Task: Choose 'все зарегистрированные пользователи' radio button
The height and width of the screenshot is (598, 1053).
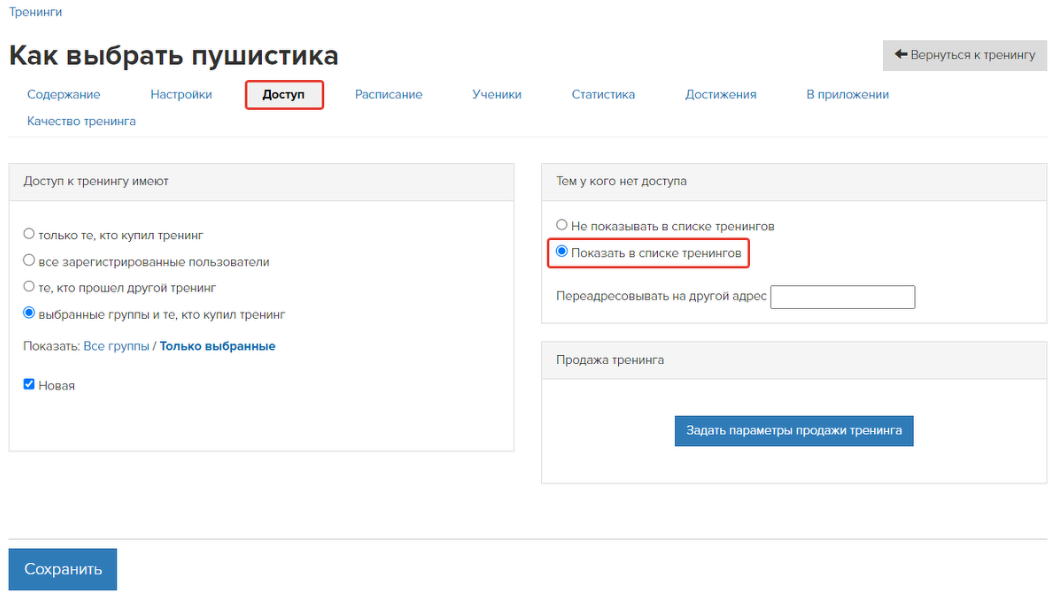Action: 29,260
